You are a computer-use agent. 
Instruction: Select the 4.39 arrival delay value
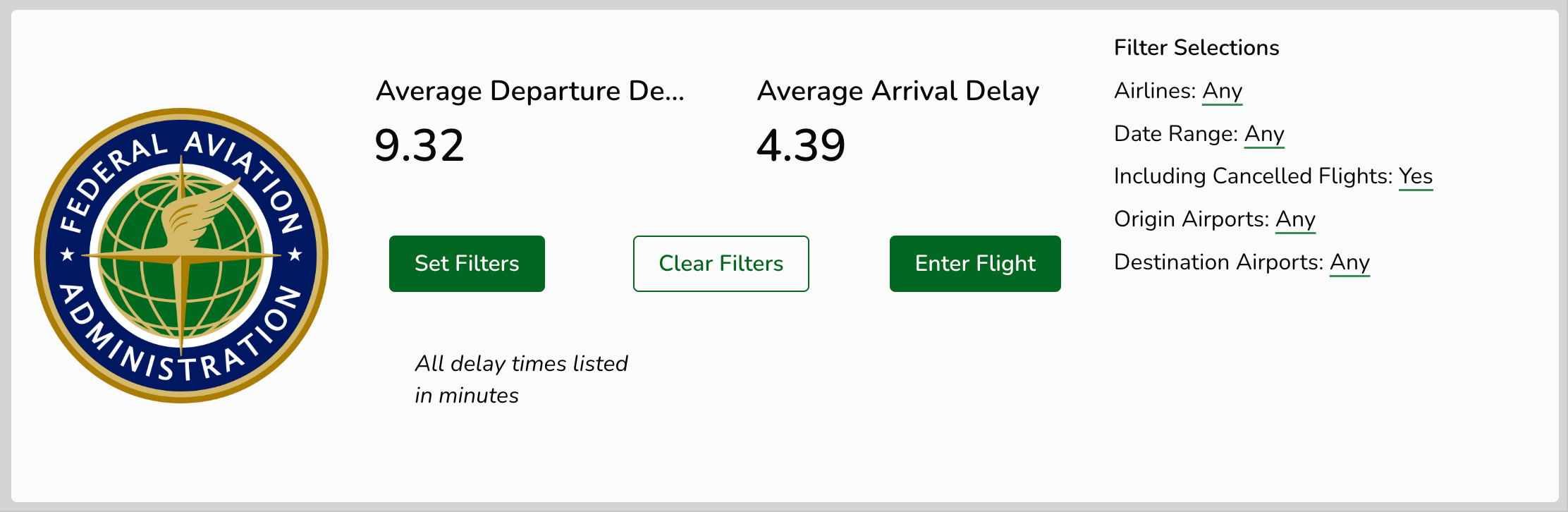tap(801, 145)
